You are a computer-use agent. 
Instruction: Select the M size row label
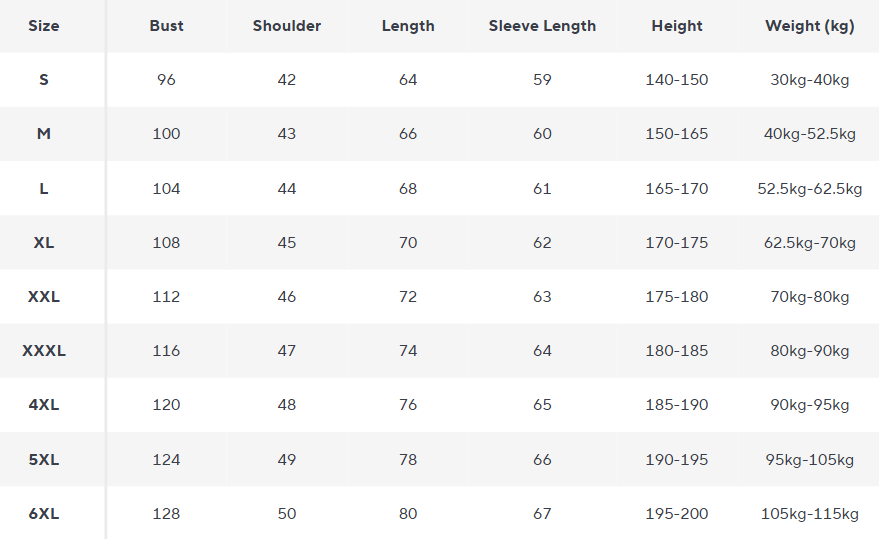click(44, 134)
